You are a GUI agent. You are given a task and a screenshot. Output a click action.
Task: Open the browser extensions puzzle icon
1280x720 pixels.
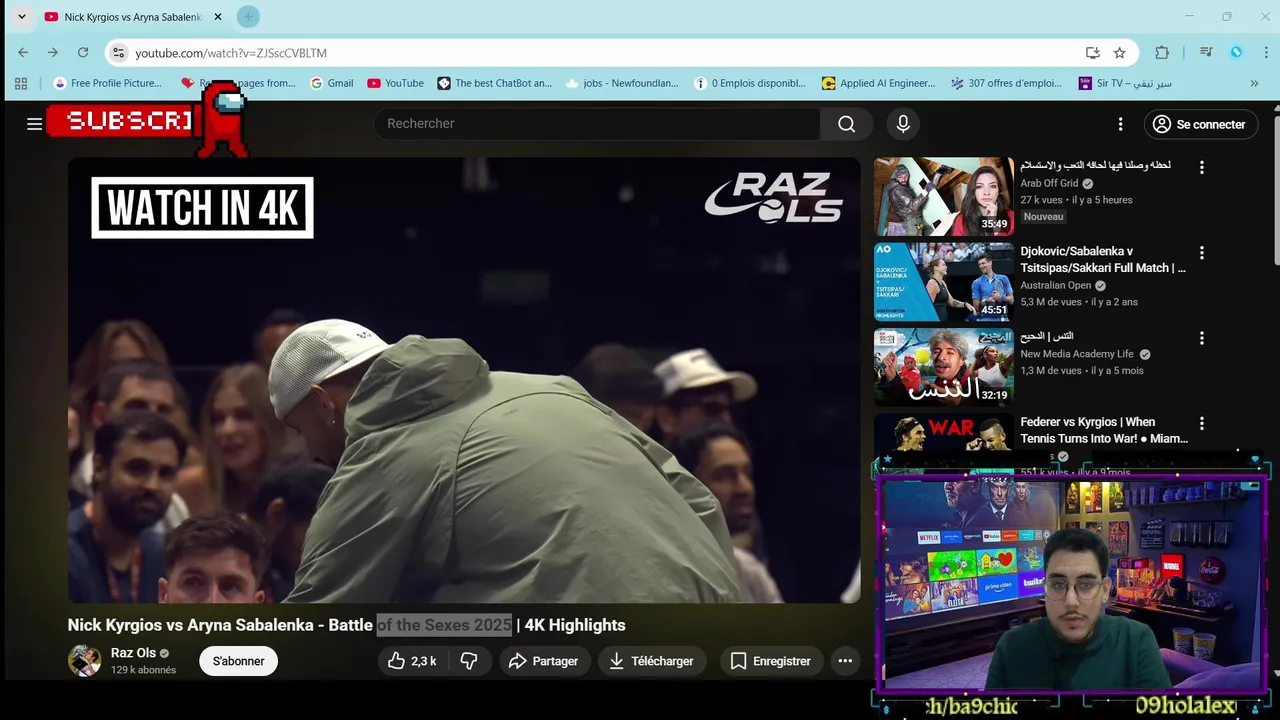(x=1161, y=53)
